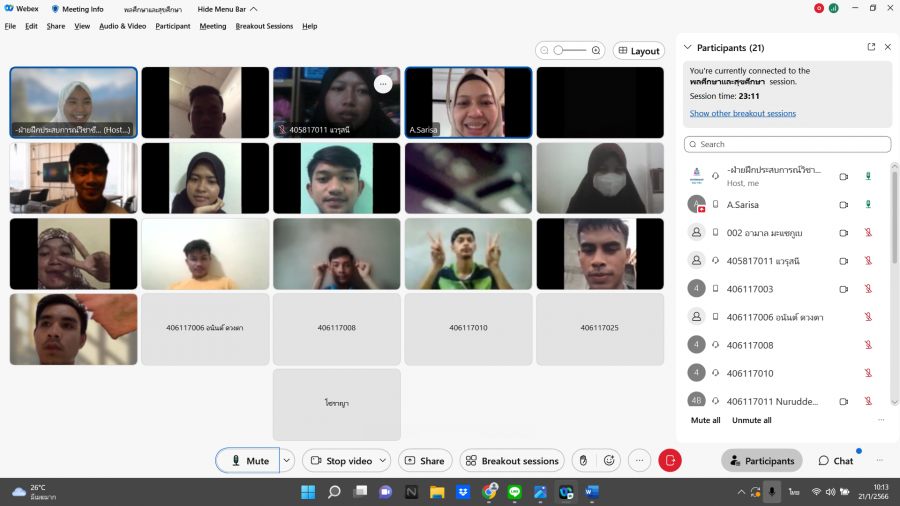Screen dimensions: 900x506
Task: Expand audio options arrow beside Mute
Action: coord(287,461)
